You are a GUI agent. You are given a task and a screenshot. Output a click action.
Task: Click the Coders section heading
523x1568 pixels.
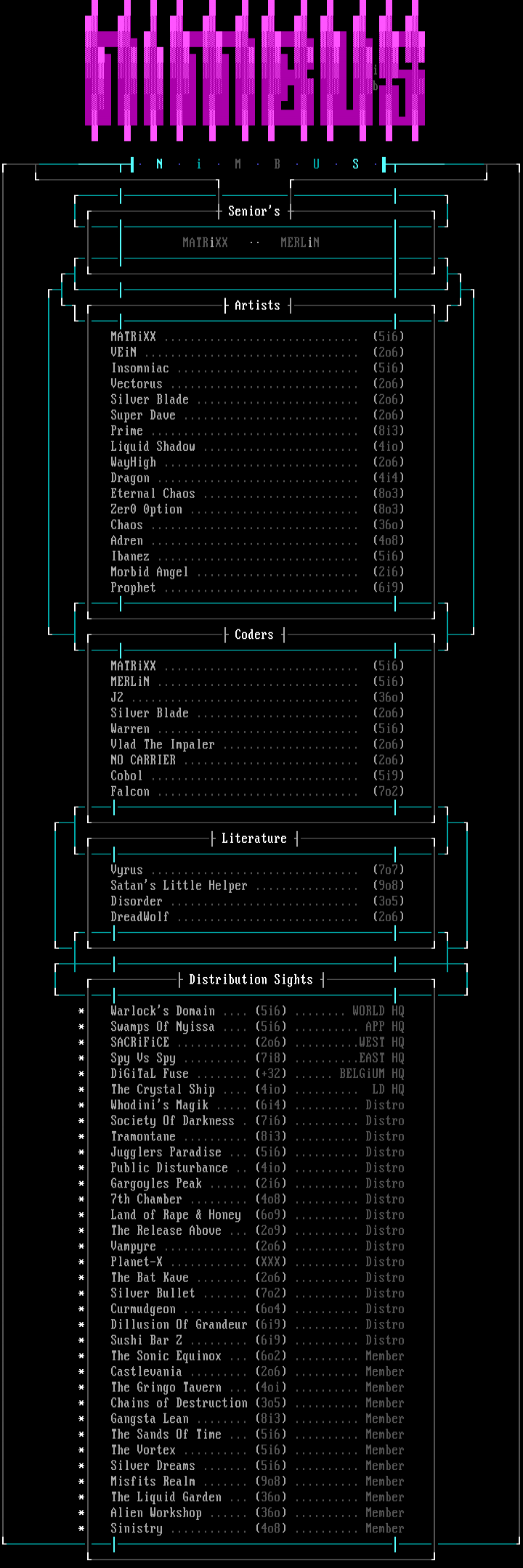click(x=254, y=634)
